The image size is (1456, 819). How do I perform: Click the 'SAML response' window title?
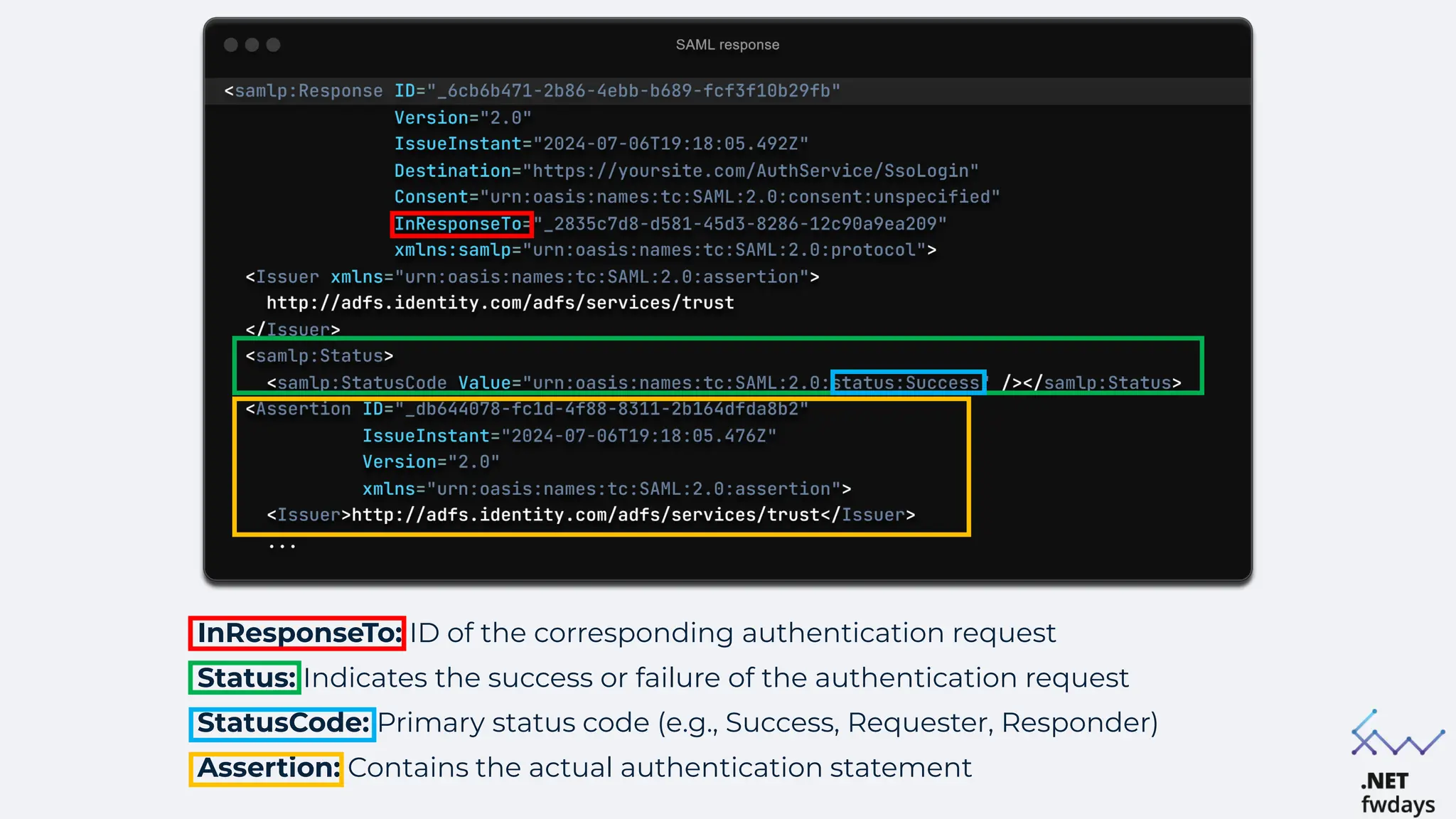pos(727,45)
